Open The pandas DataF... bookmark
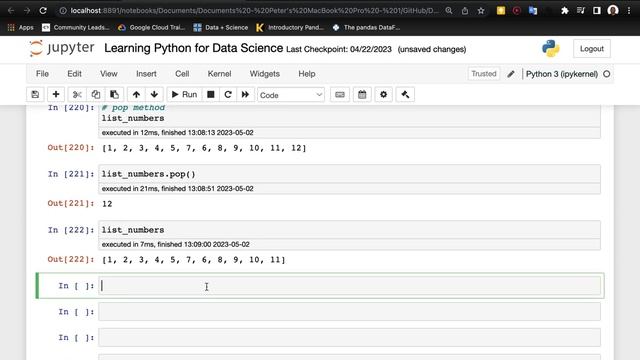 [x=366, y=27]
